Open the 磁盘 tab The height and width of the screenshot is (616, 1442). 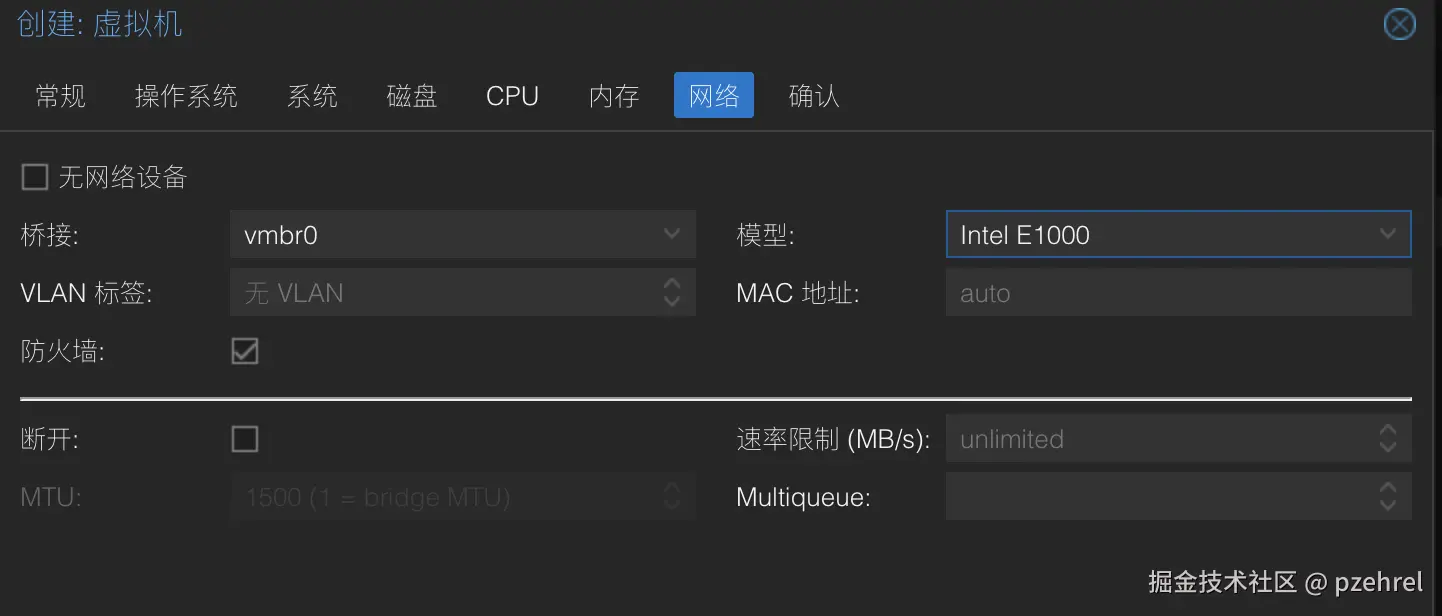(x=411, y=95)
